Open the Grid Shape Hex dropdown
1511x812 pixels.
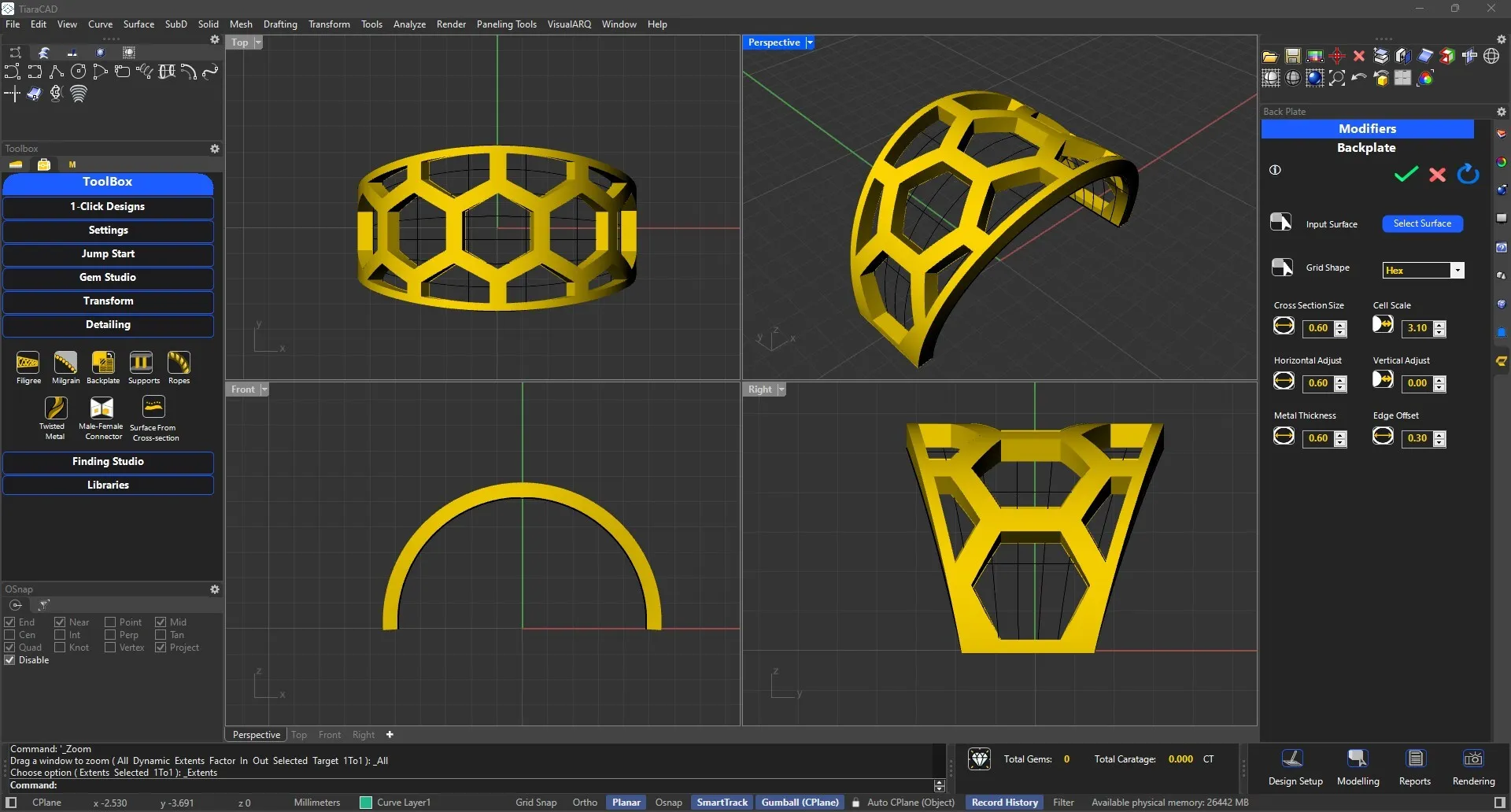tap(1457, 270)
